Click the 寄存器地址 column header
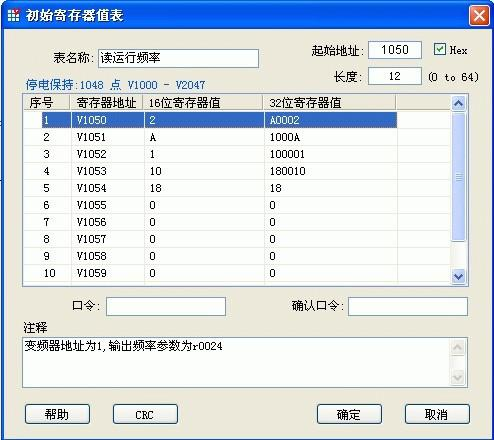 point(106,103)
